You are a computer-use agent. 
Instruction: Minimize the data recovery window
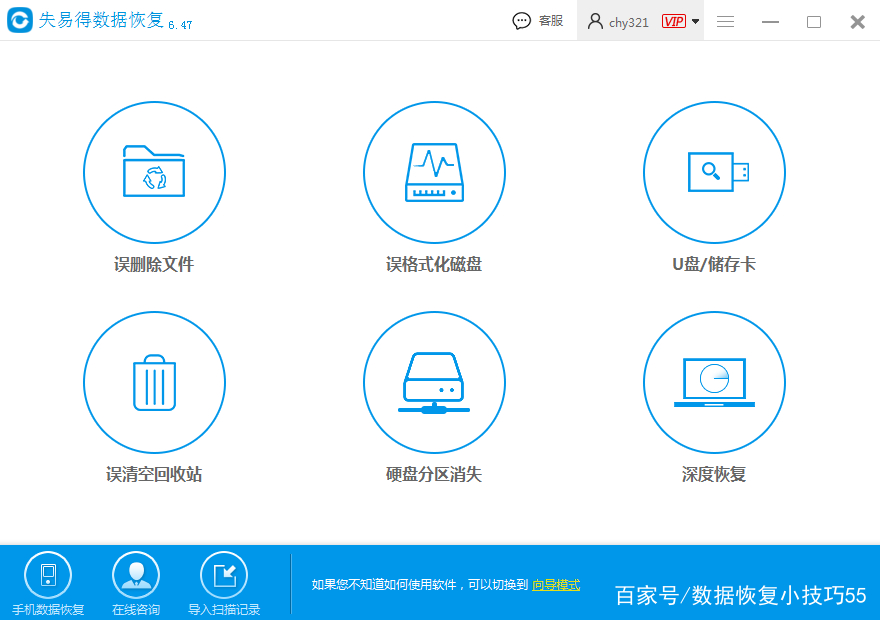770,22
